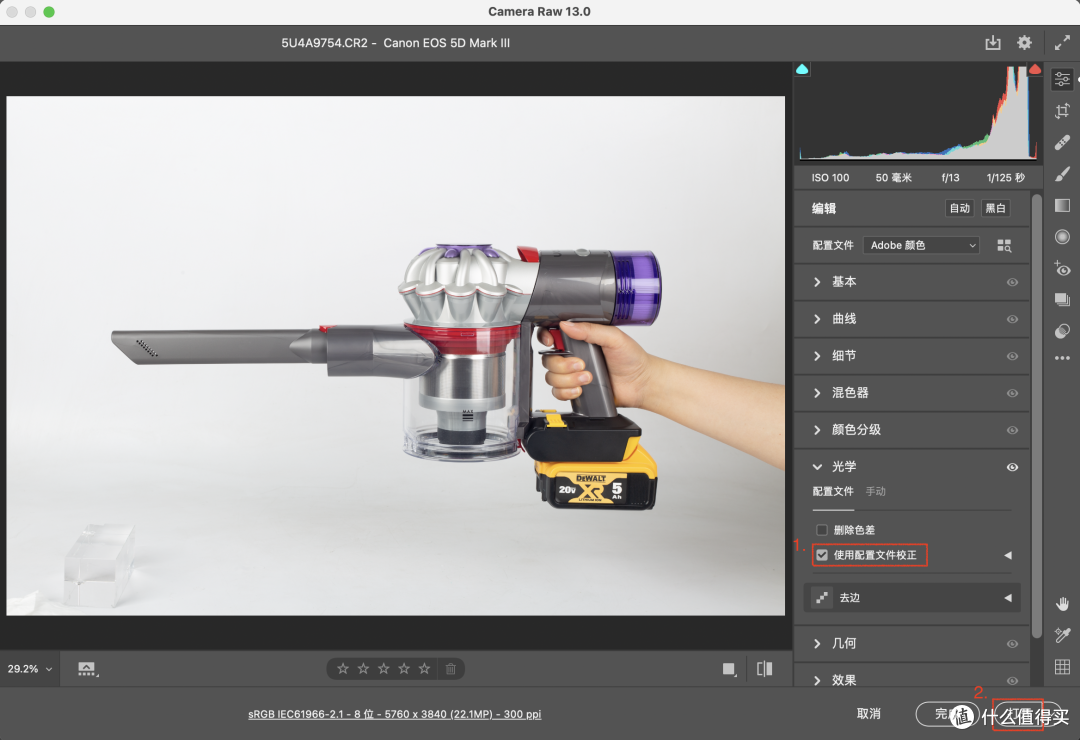The width and height of the screenshot is (1080, 740).
Task: Enable the 删除色差 checkbox
Action: (x=822, y=530)
